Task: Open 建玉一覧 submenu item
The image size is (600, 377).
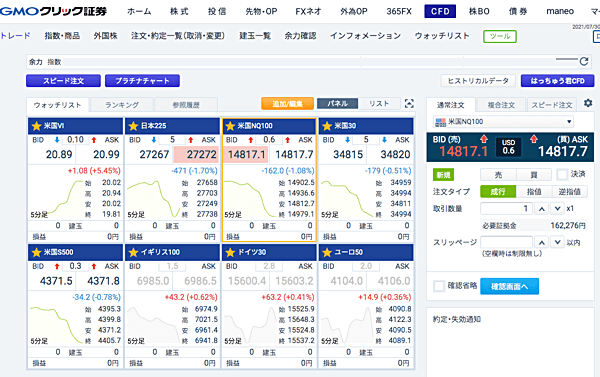Action: click(255, 36)
